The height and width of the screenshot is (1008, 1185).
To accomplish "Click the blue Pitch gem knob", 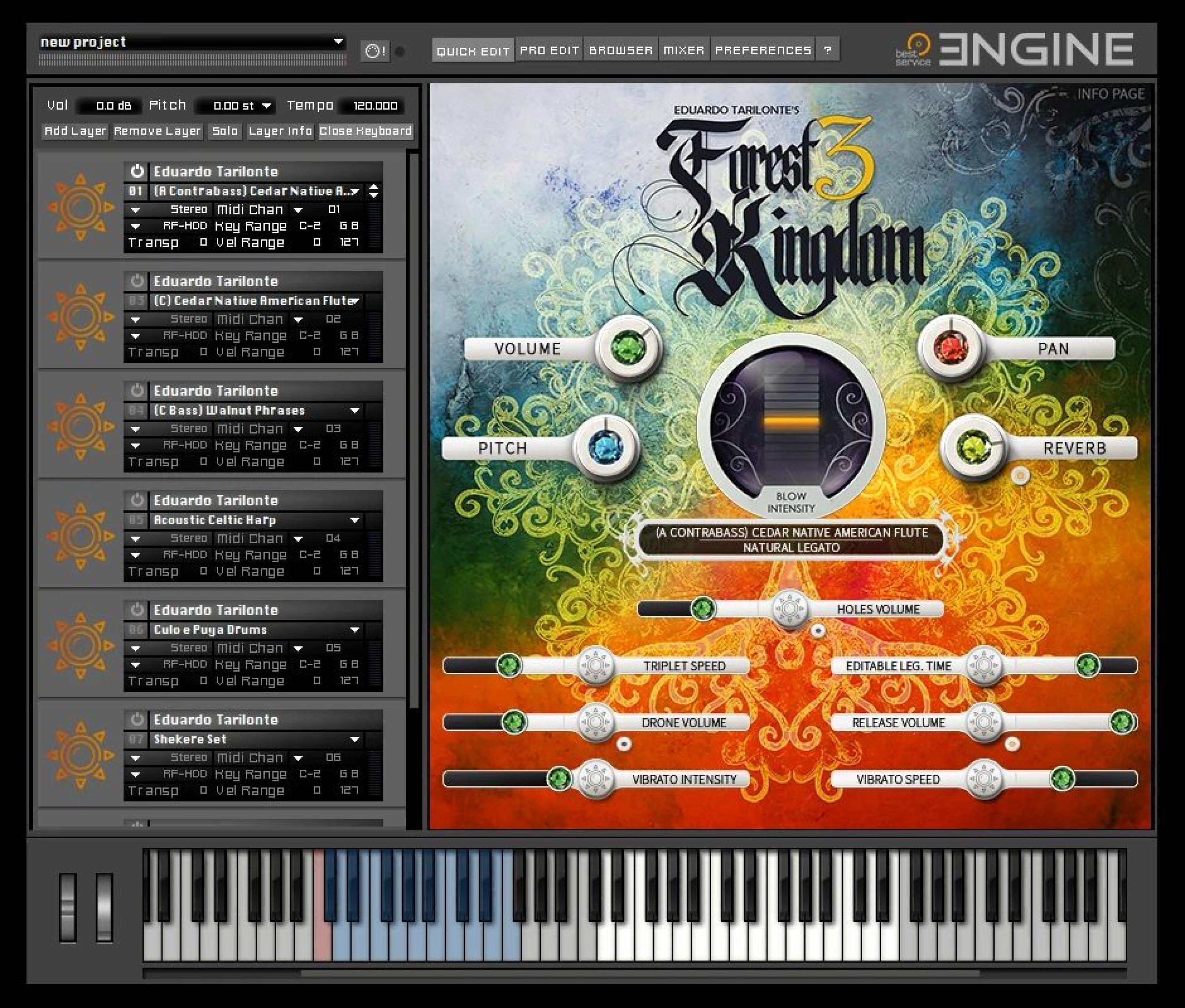I will 606,447.
